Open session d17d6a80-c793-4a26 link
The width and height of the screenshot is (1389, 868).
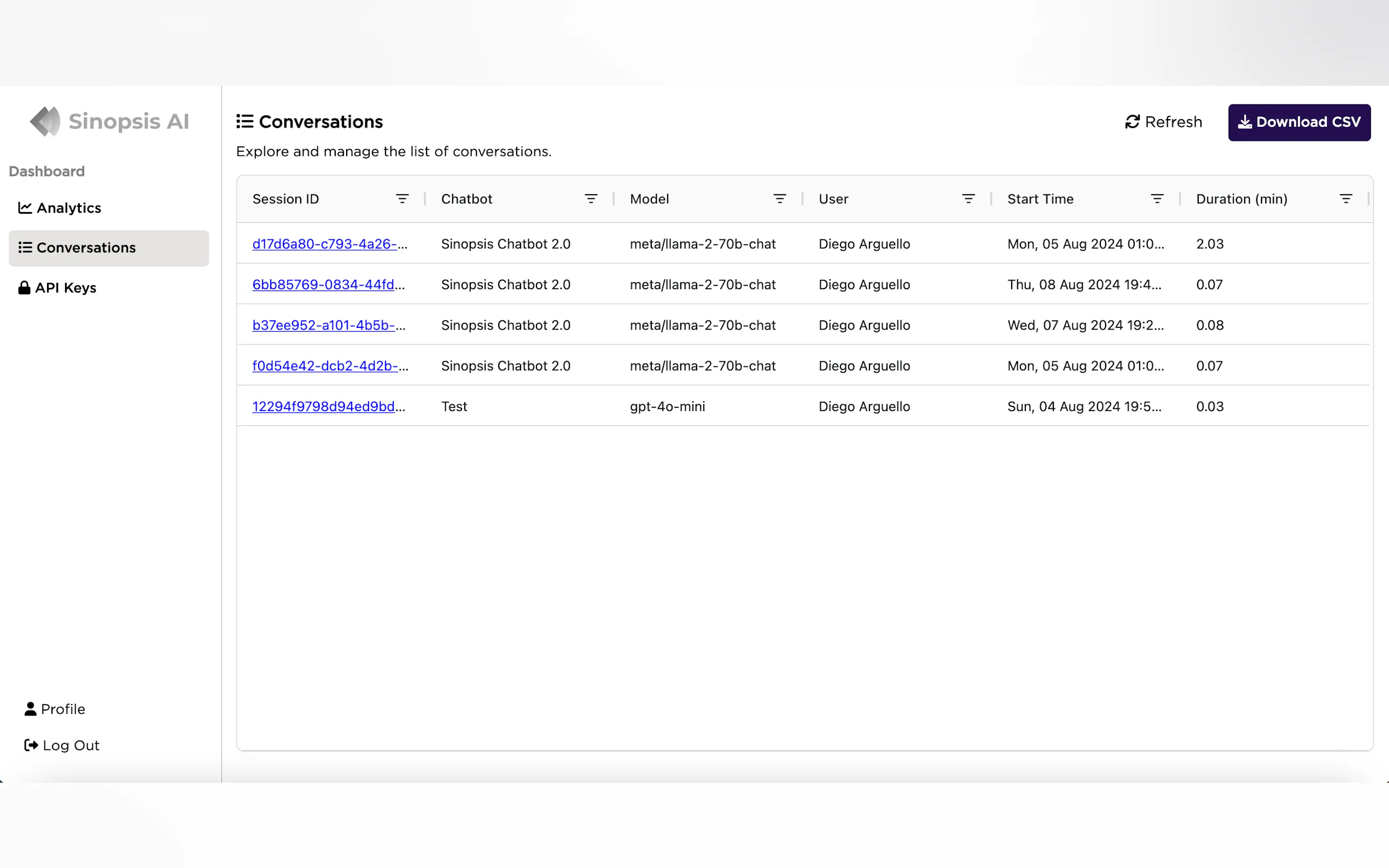pos(325,244)
